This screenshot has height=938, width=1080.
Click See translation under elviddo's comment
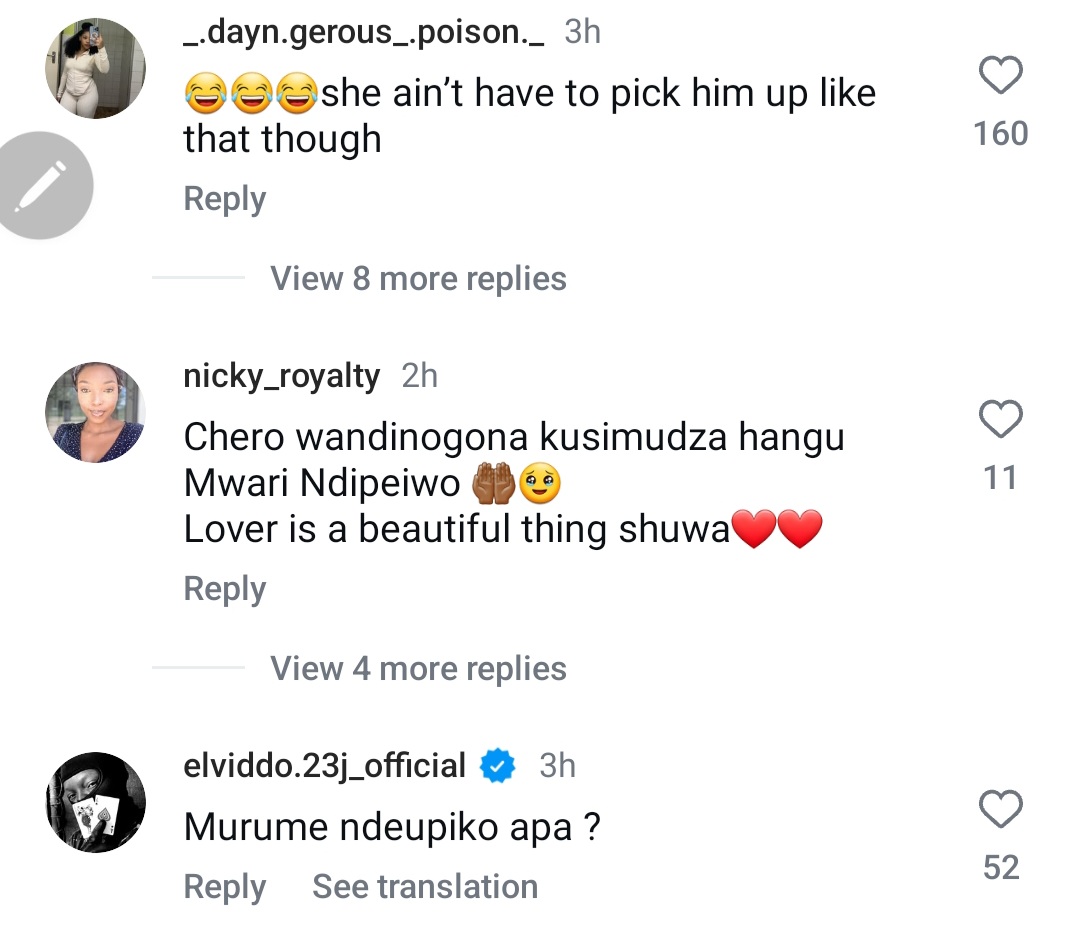coord(425,887)
